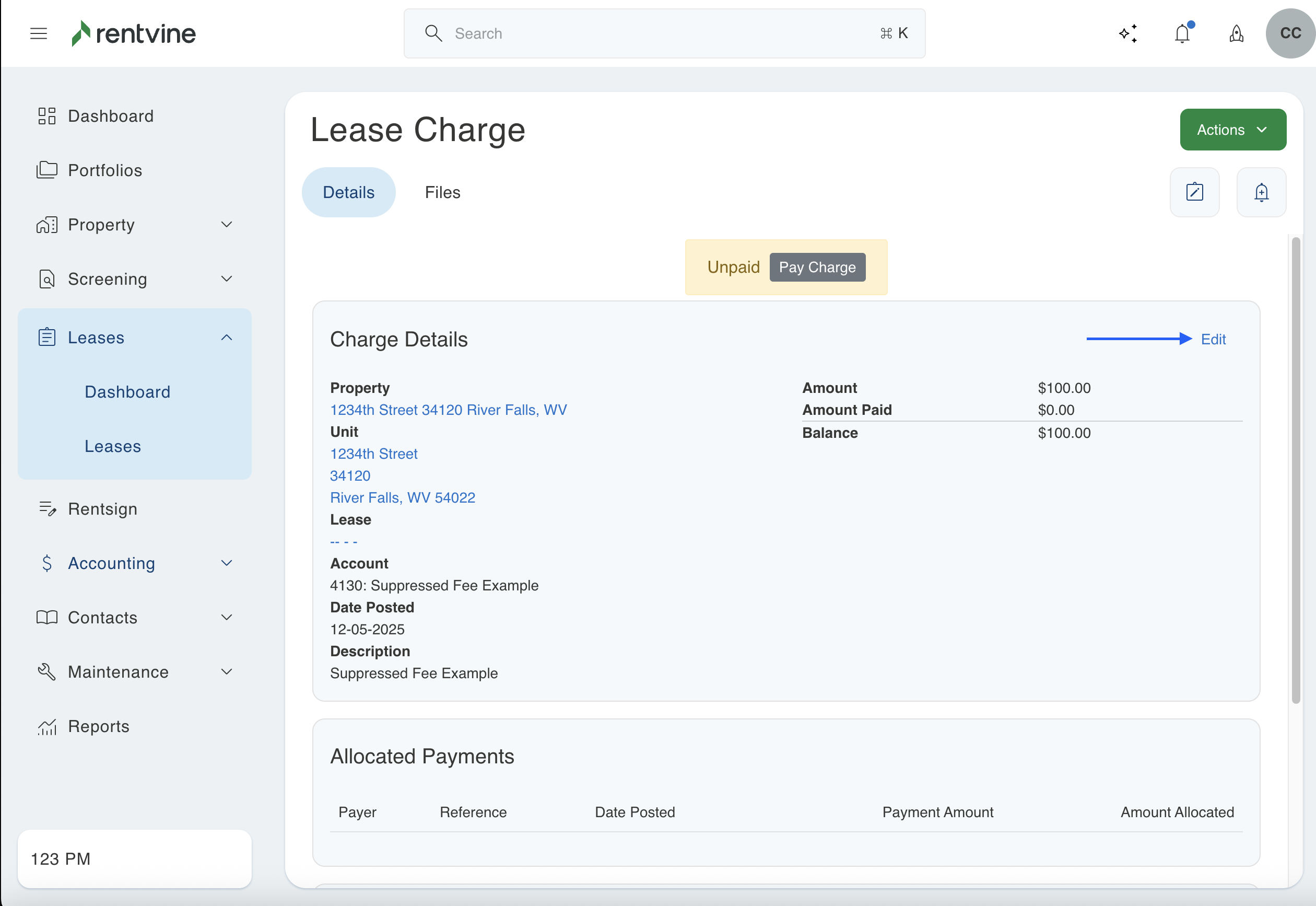The height and width of the screenshot is (906, 1316).
Task: Click Edit link in Charge Details
Action: coord(1213,340)
